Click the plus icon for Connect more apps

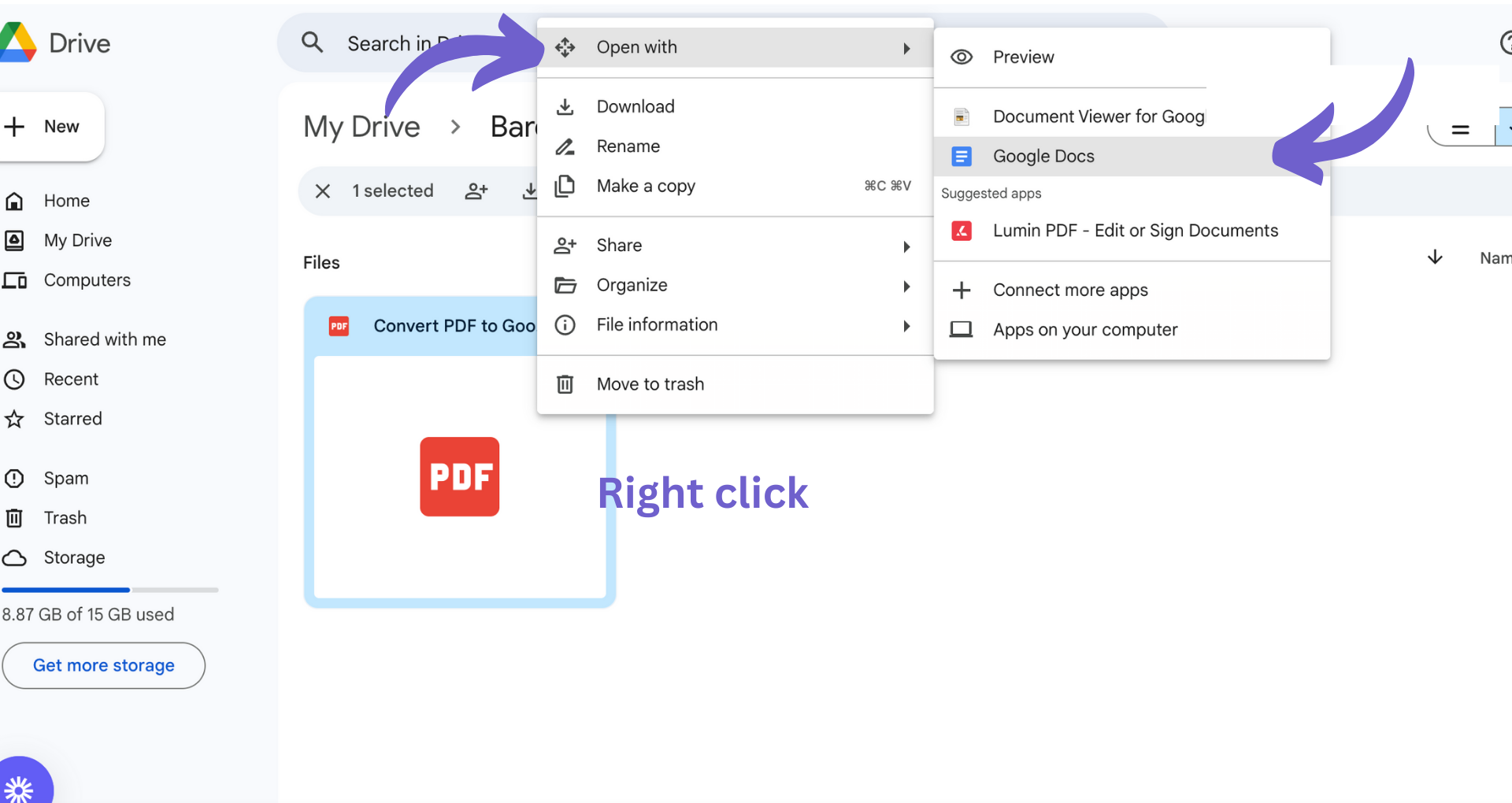962,290
